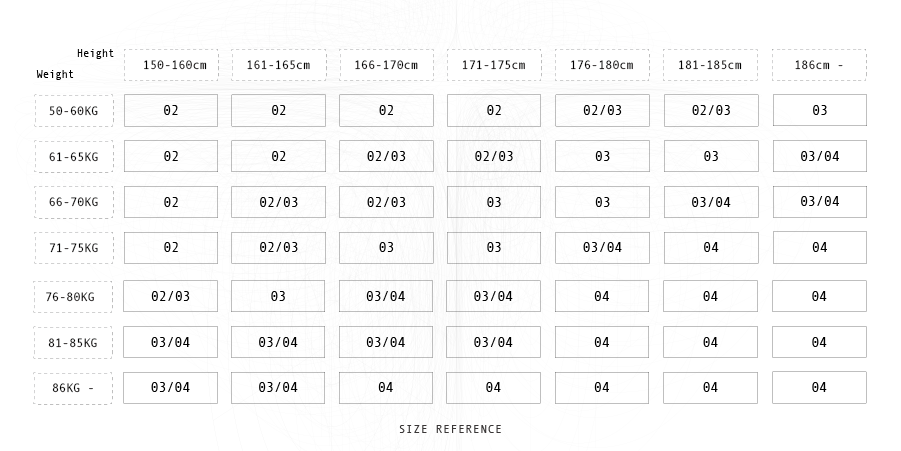The image size is (901, 451).
Task: Select size cell for 61-65KG at 166-170cm
Action: (x=386, y=157)
